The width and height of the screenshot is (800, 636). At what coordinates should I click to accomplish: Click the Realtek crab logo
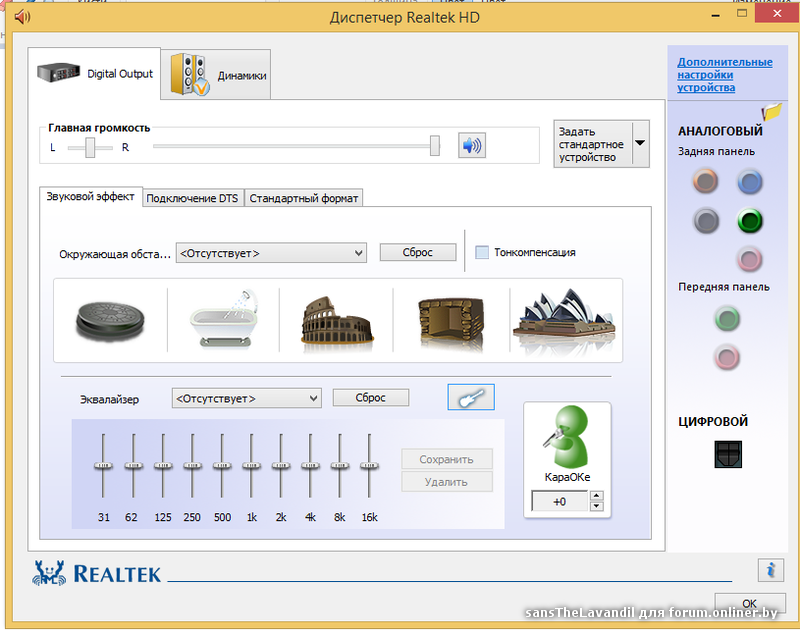pyautogui.click(x=48, y=573)
